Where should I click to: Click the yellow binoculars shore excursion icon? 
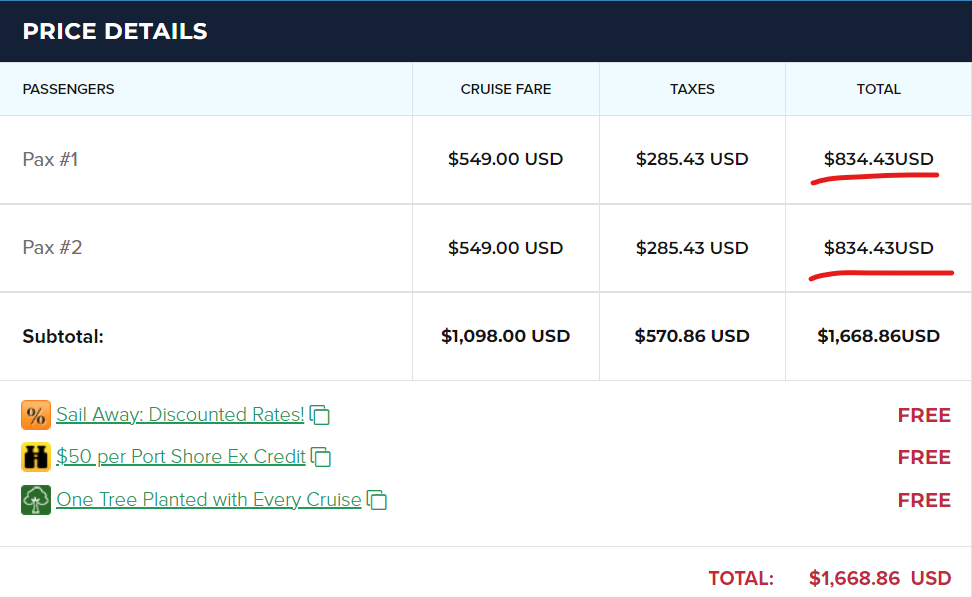[36, 457]
